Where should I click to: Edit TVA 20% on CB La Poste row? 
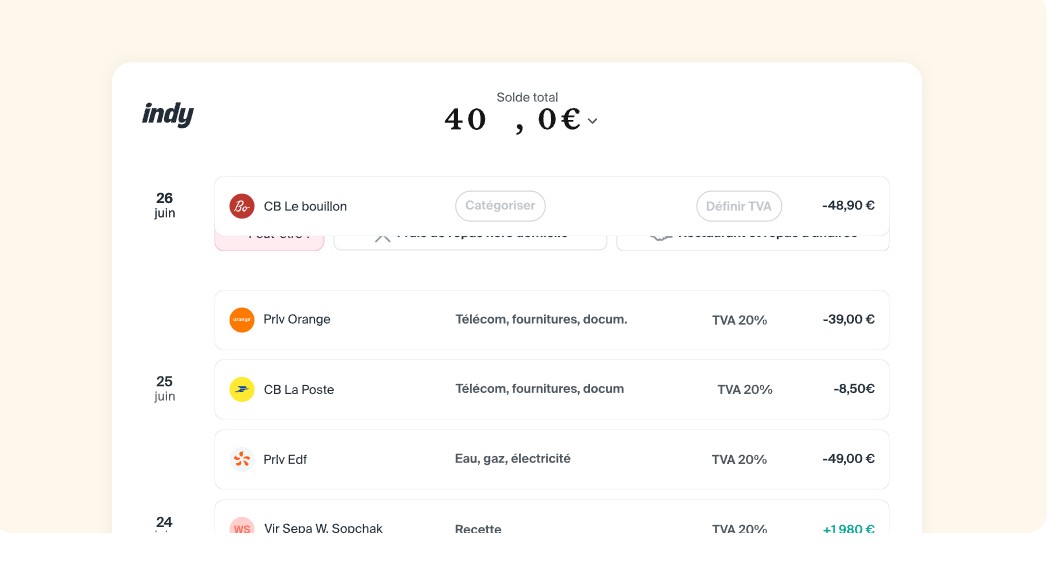(745, 390)
